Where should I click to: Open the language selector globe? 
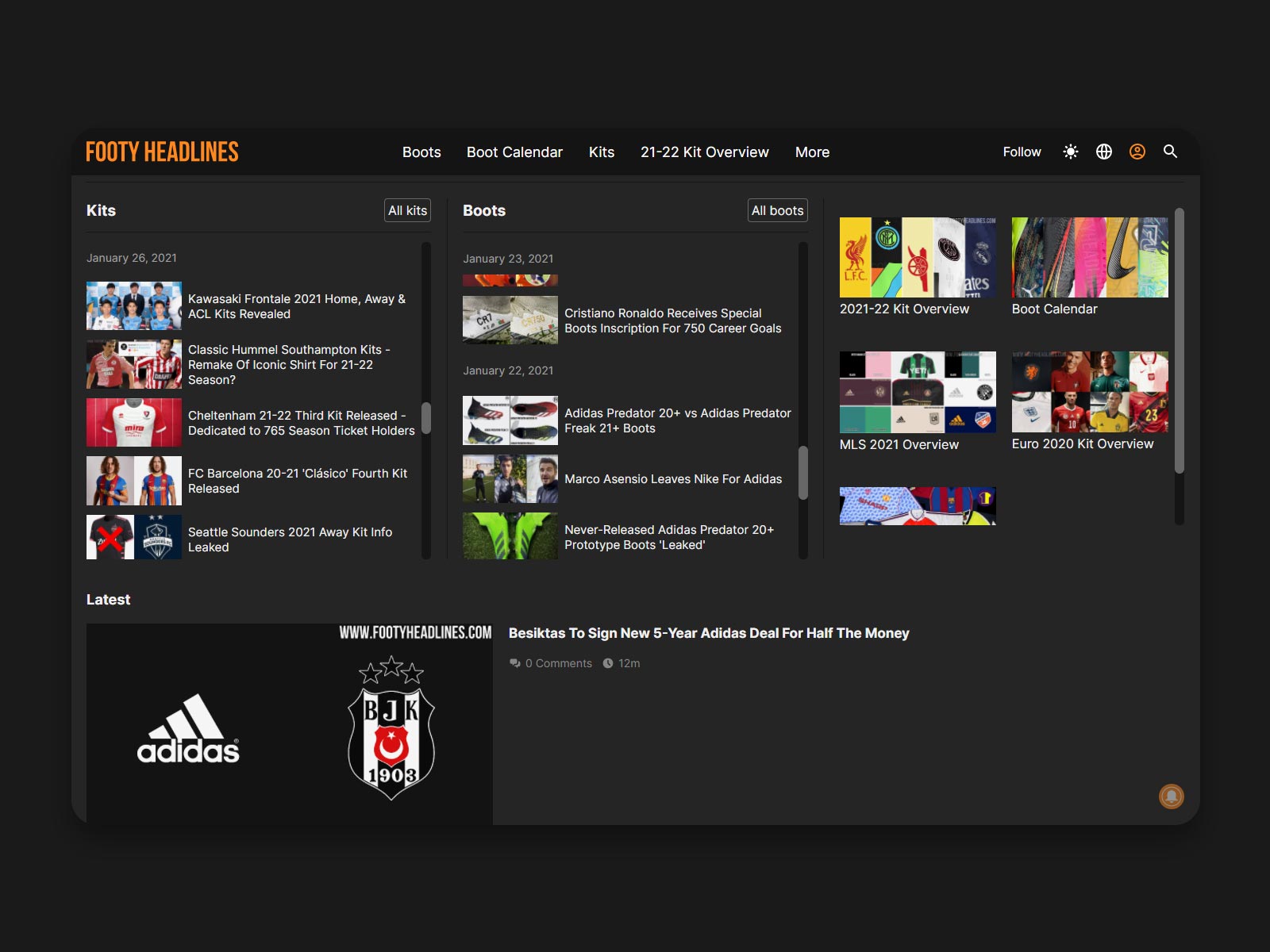1103,151
